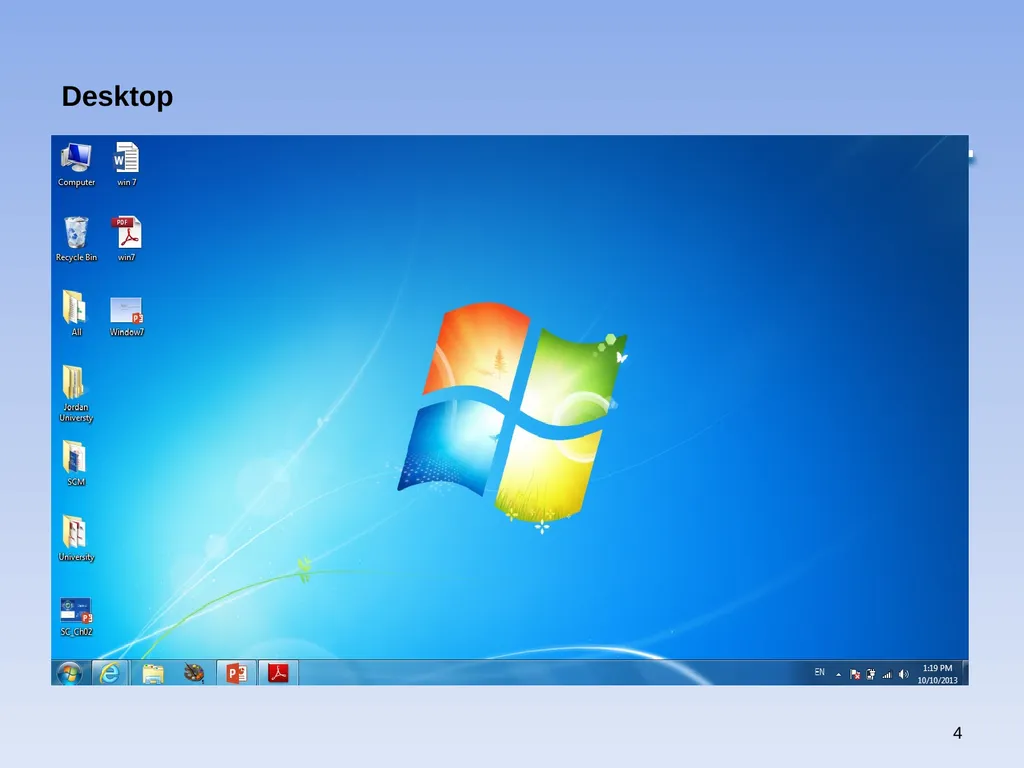Switch to Adobe Reader in the taskbar
1024x768 pixels.
click(x=278, y=673)
